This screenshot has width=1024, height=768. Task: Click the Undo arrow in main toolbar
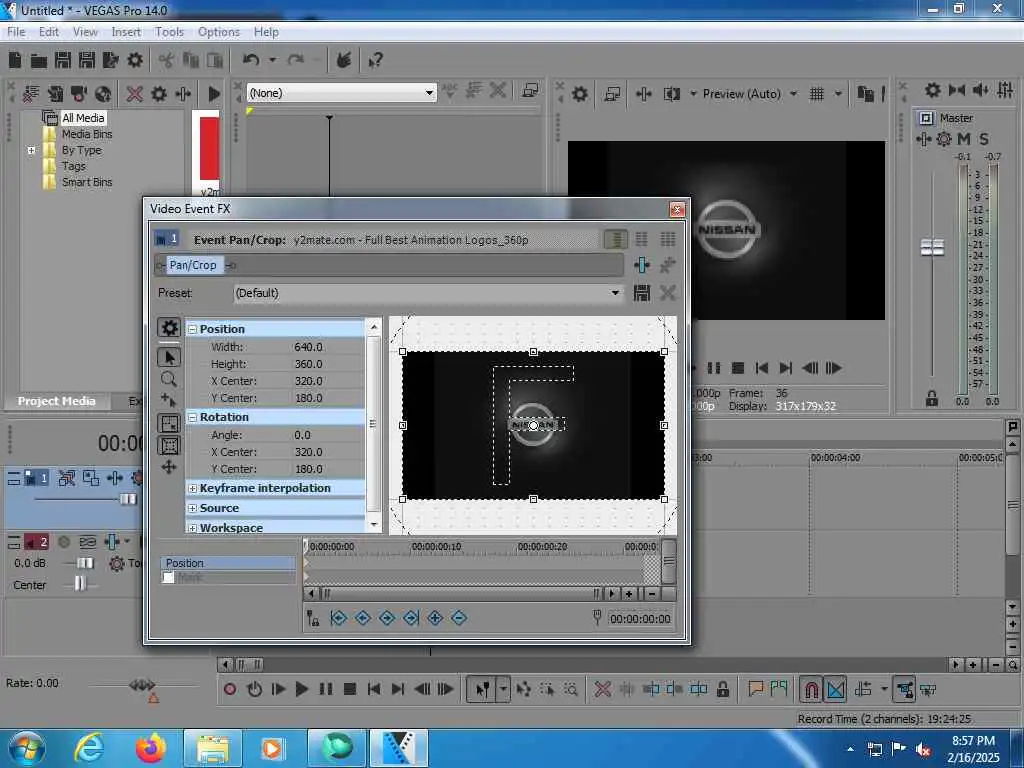click(251, 60)
